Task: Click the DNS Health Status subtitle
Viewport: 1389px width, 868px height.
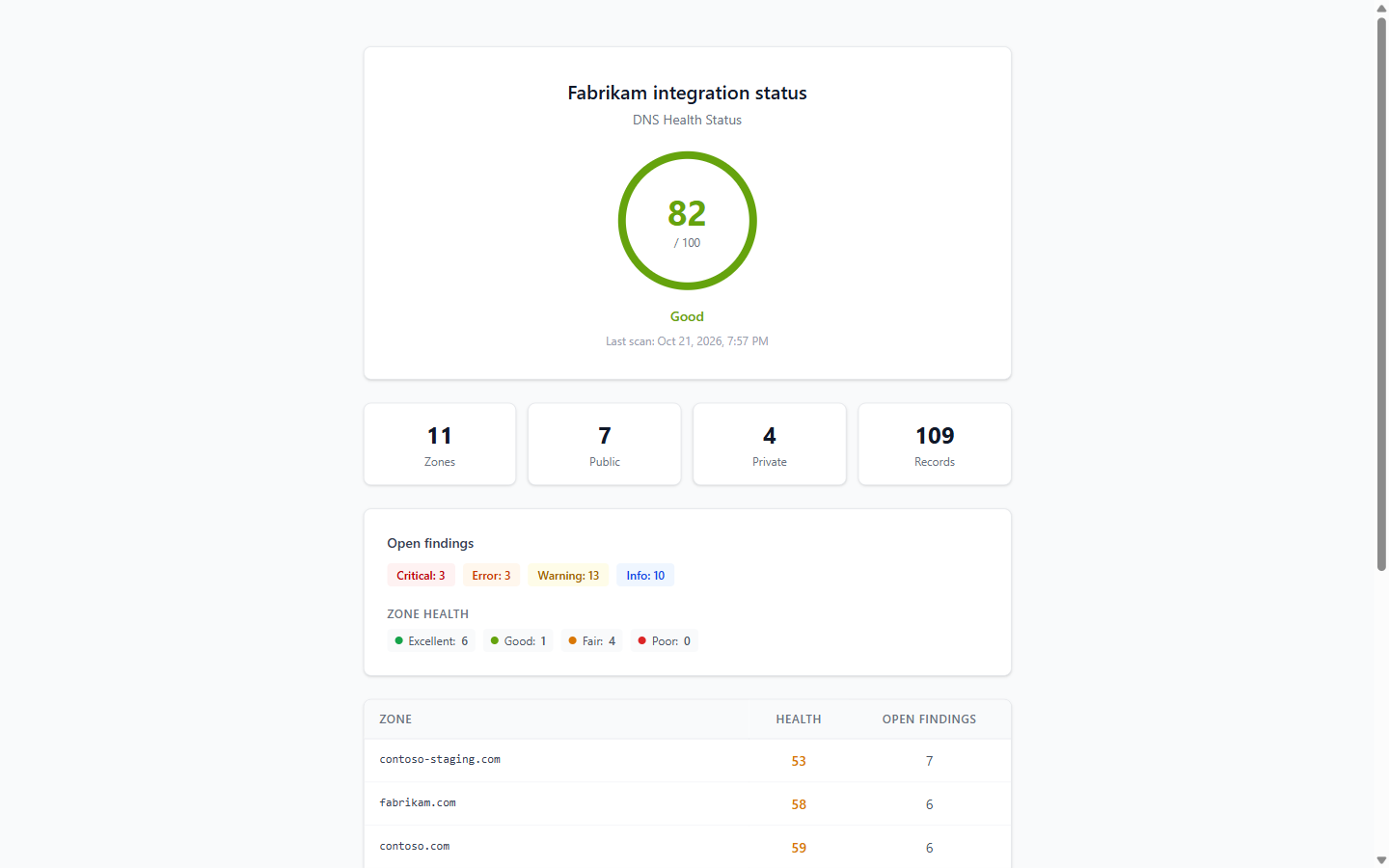Action: 687,120
